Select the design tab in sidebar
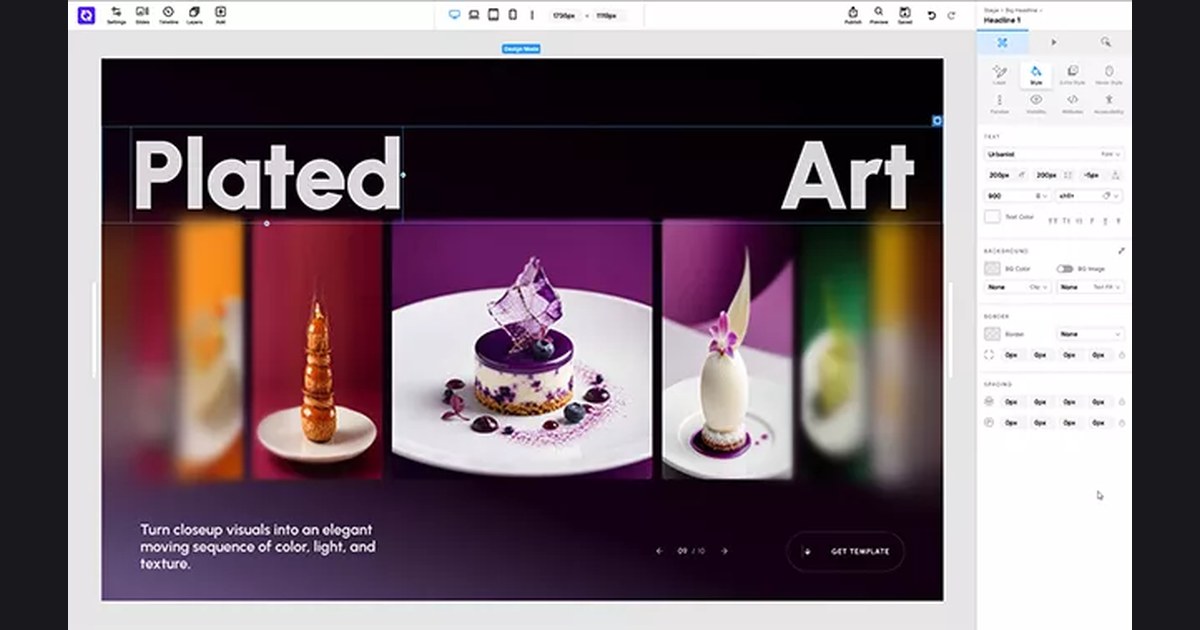1200x630 pixels. tap(1002, 42)
